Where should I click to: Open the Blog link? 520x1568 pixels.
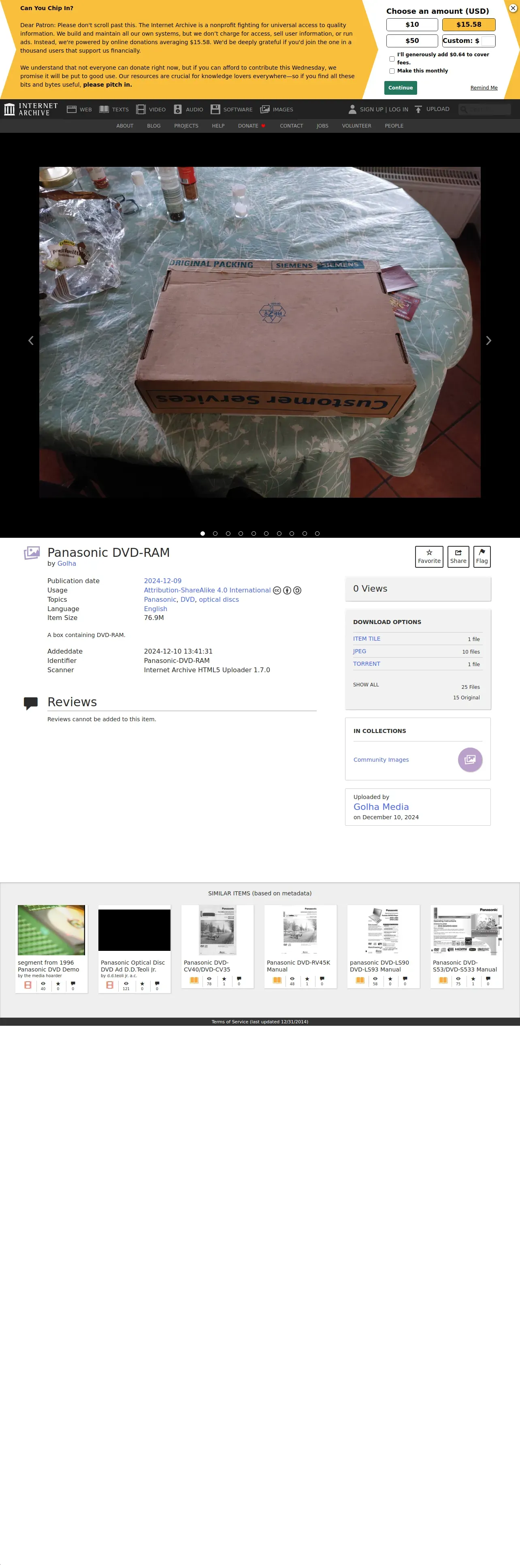pos(153,126)
